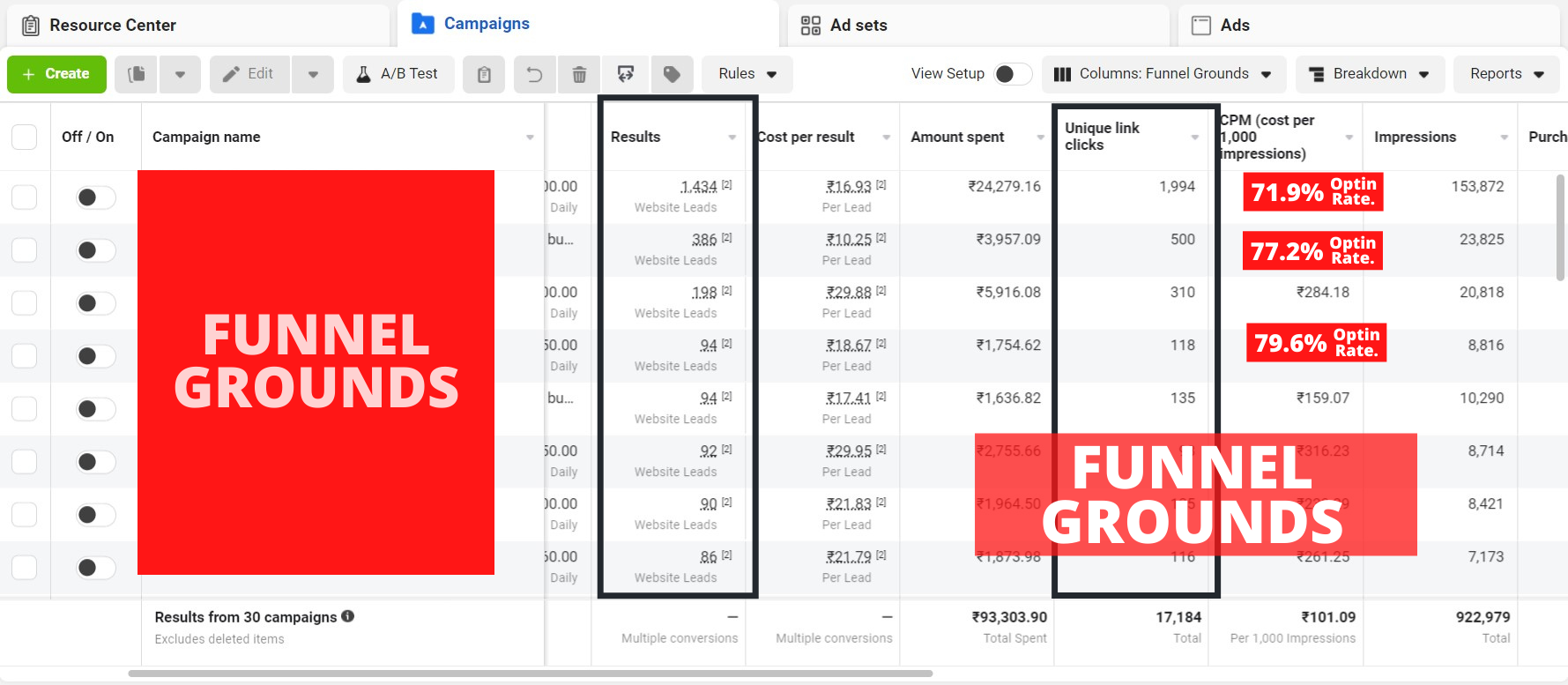Click the horizontal scrollbar at bottom

tap(530, 674)
